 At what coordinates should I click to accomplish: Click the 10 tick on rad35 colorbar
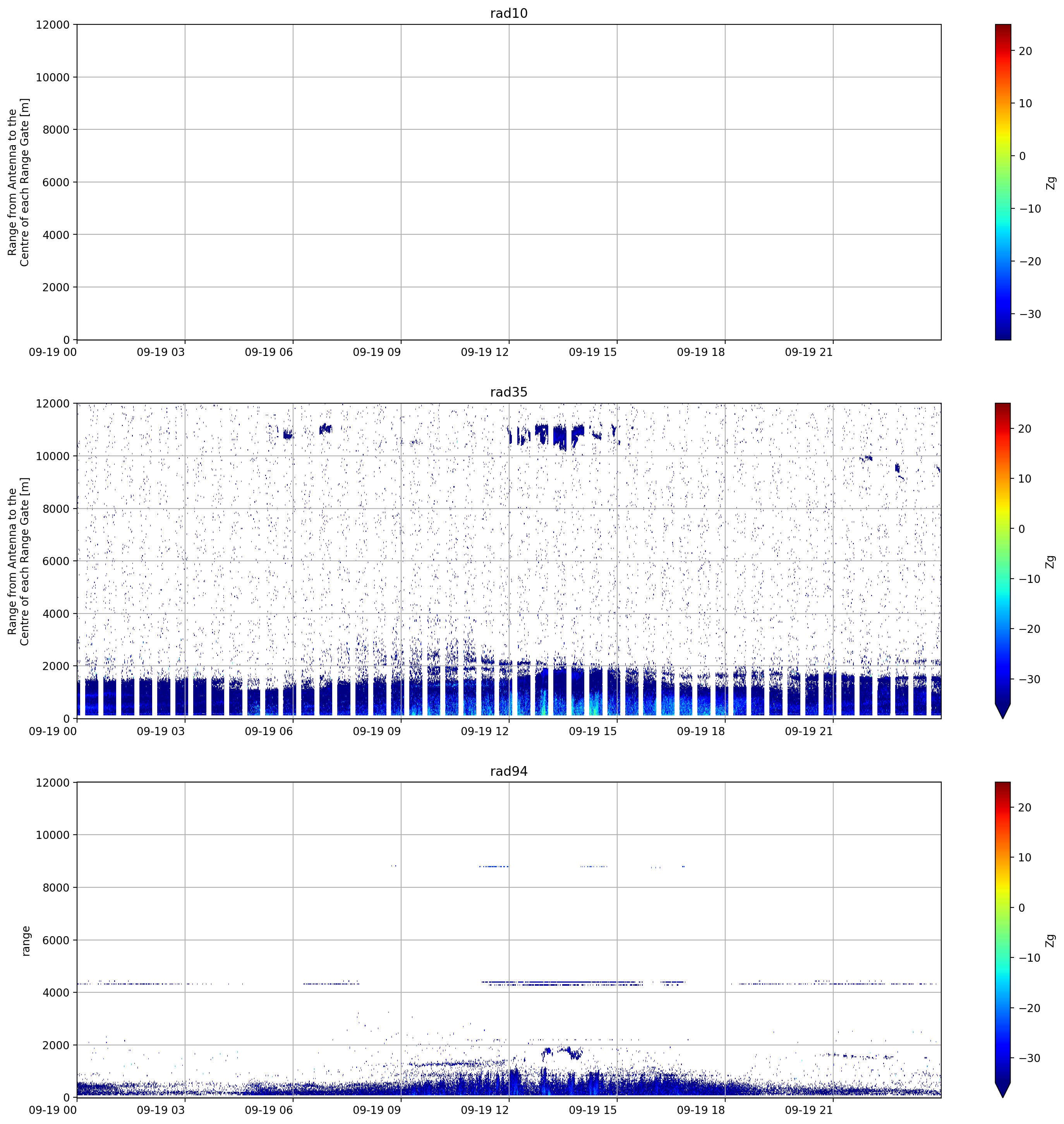pos(1025,479)
